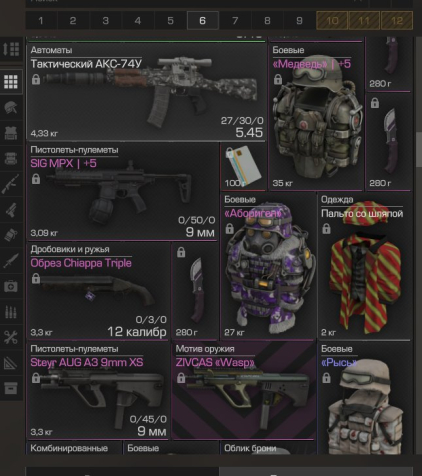Select the all-items grid filter icon

(11, 82)
